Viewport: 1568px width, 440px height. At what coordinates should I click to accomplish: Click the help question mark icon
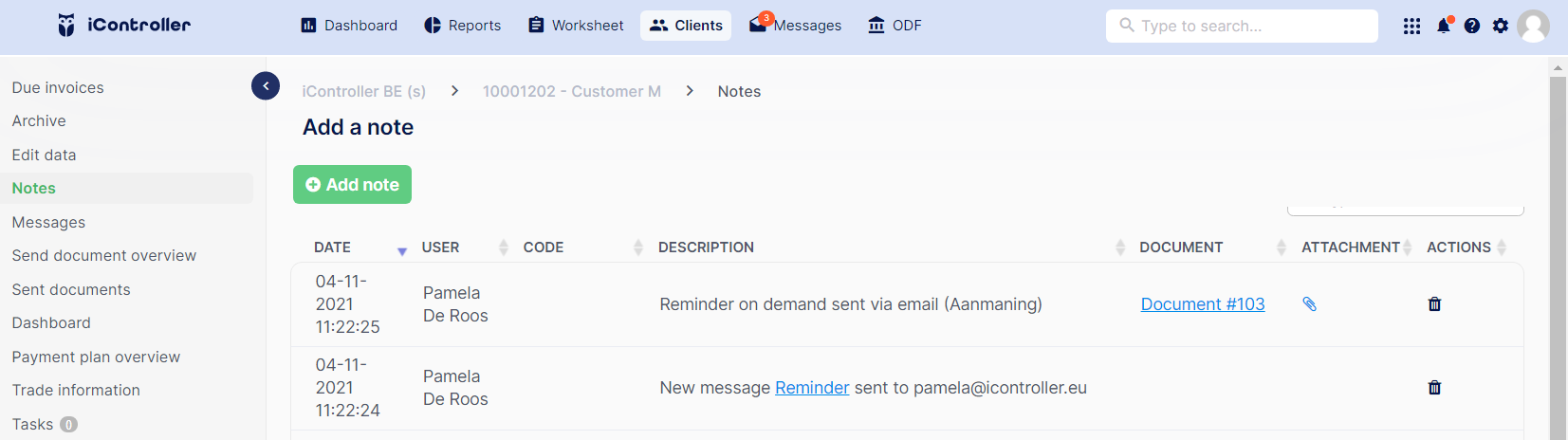tap(1472, 26)
